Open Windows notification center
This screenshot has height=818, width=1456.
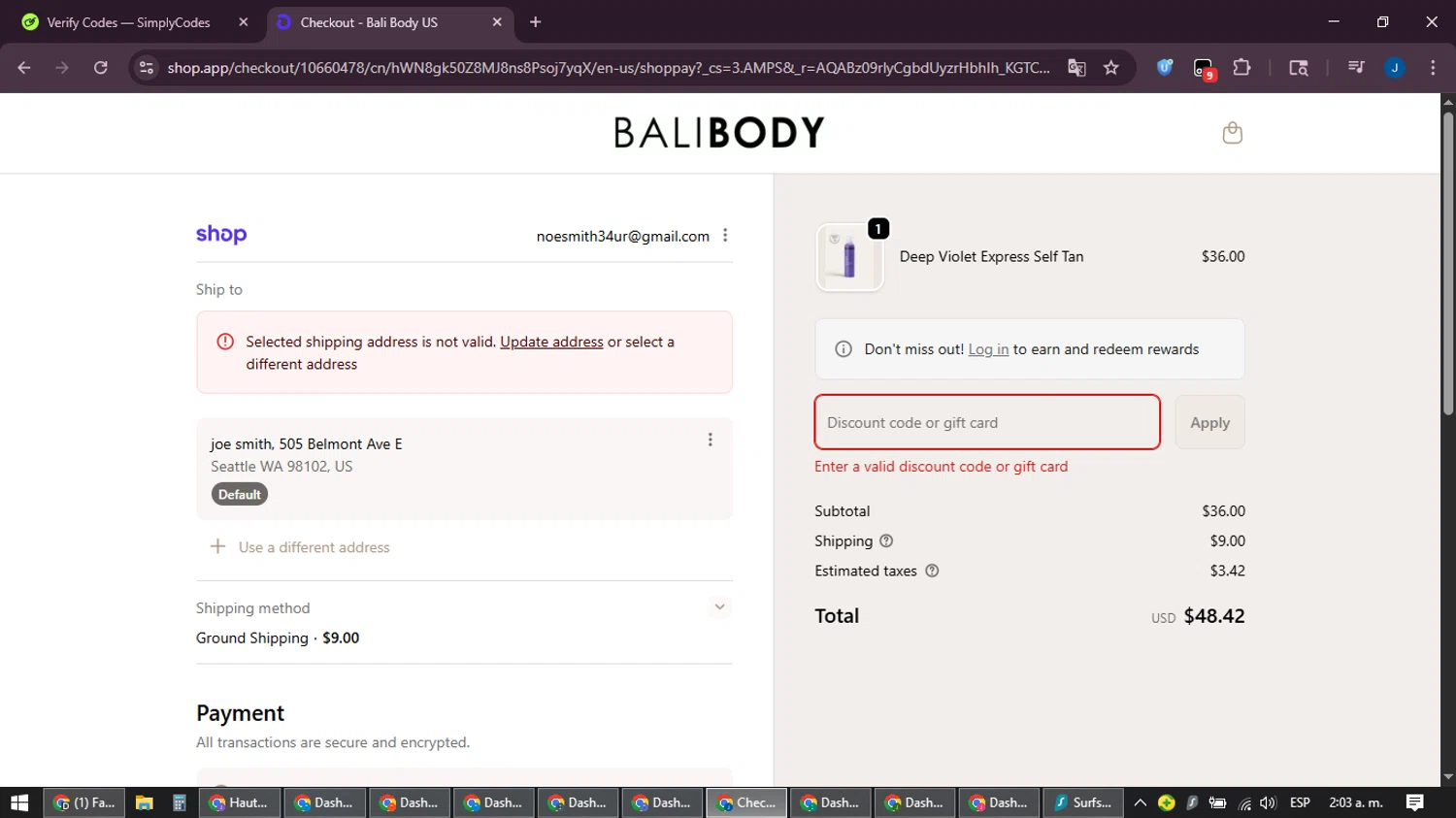pos(1414,802)
